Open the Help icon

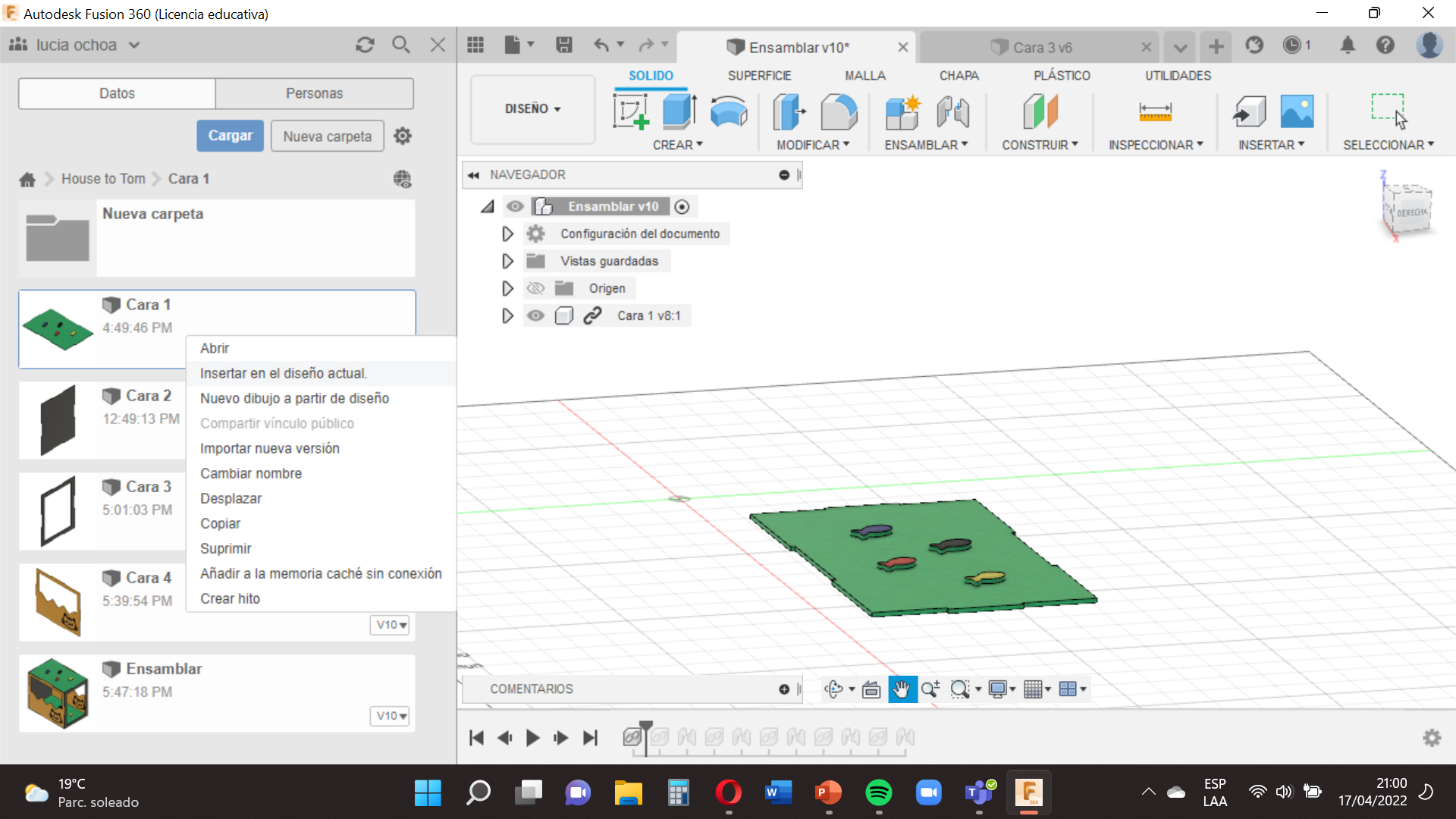pyautogui.click(x=1385, y=45)
